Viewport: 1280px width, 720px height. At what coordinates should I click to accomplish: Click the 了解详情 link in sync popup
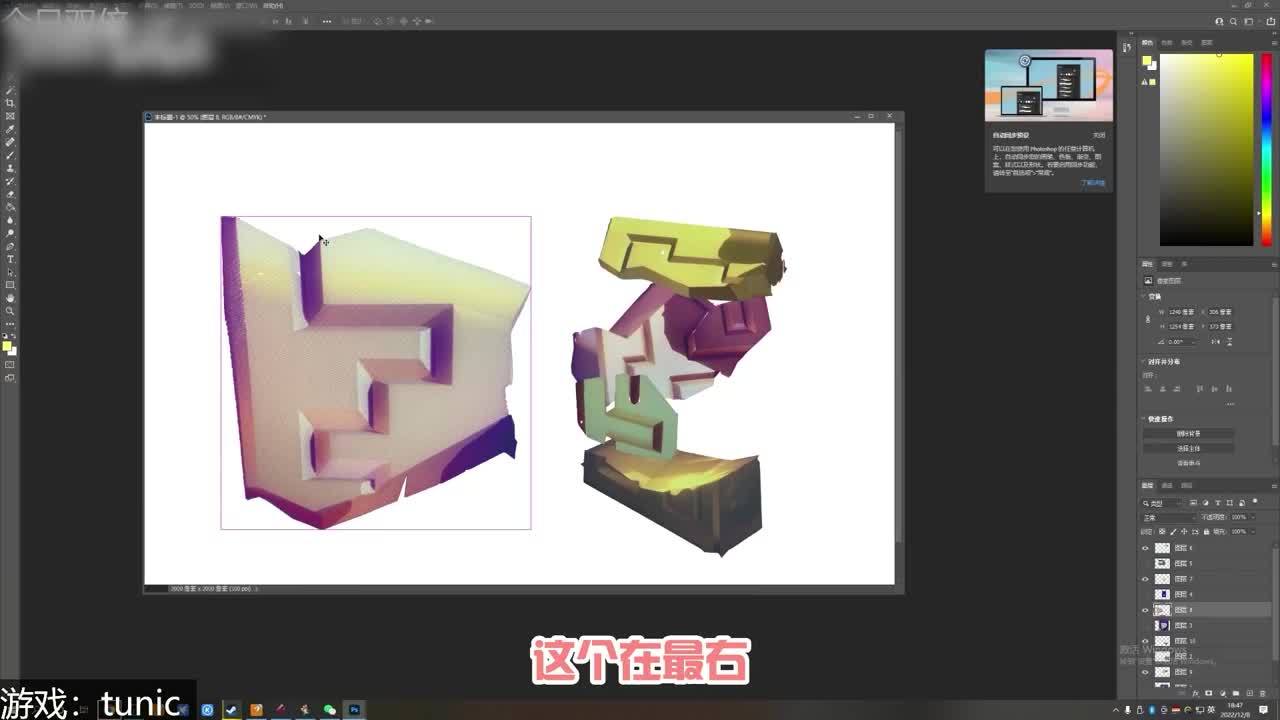(1092, 183)
